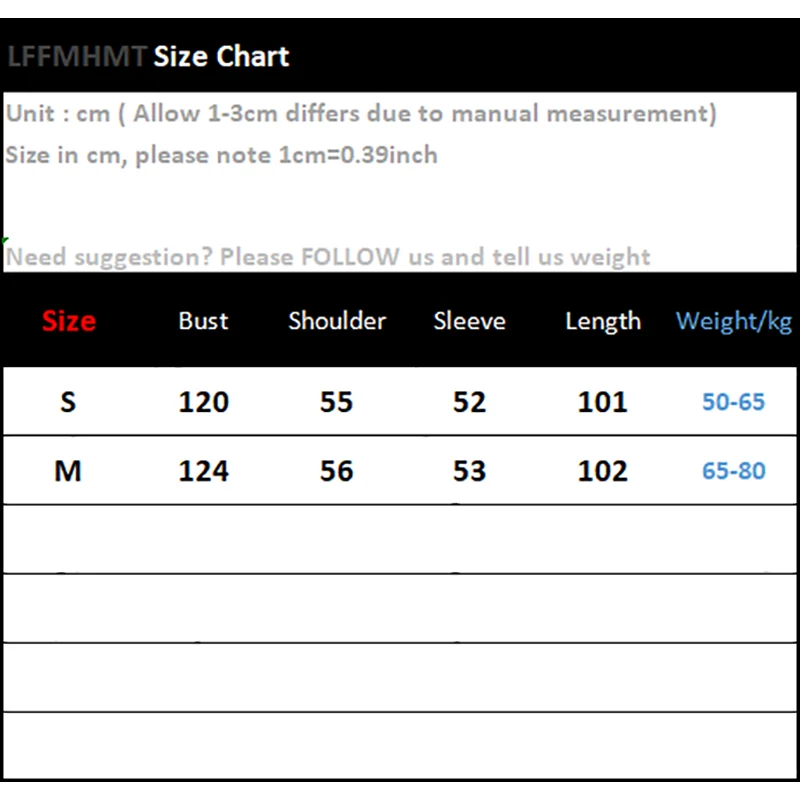
Task: Select shoulder value 55 in S row
Action: (x=336, y=402)
